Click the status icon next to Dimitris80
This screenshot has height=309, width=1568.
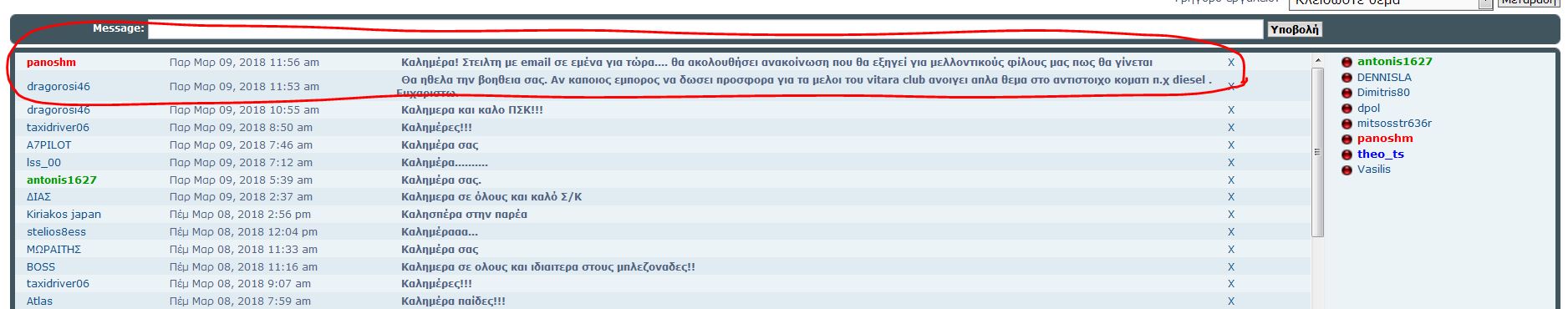(1347, 93)
